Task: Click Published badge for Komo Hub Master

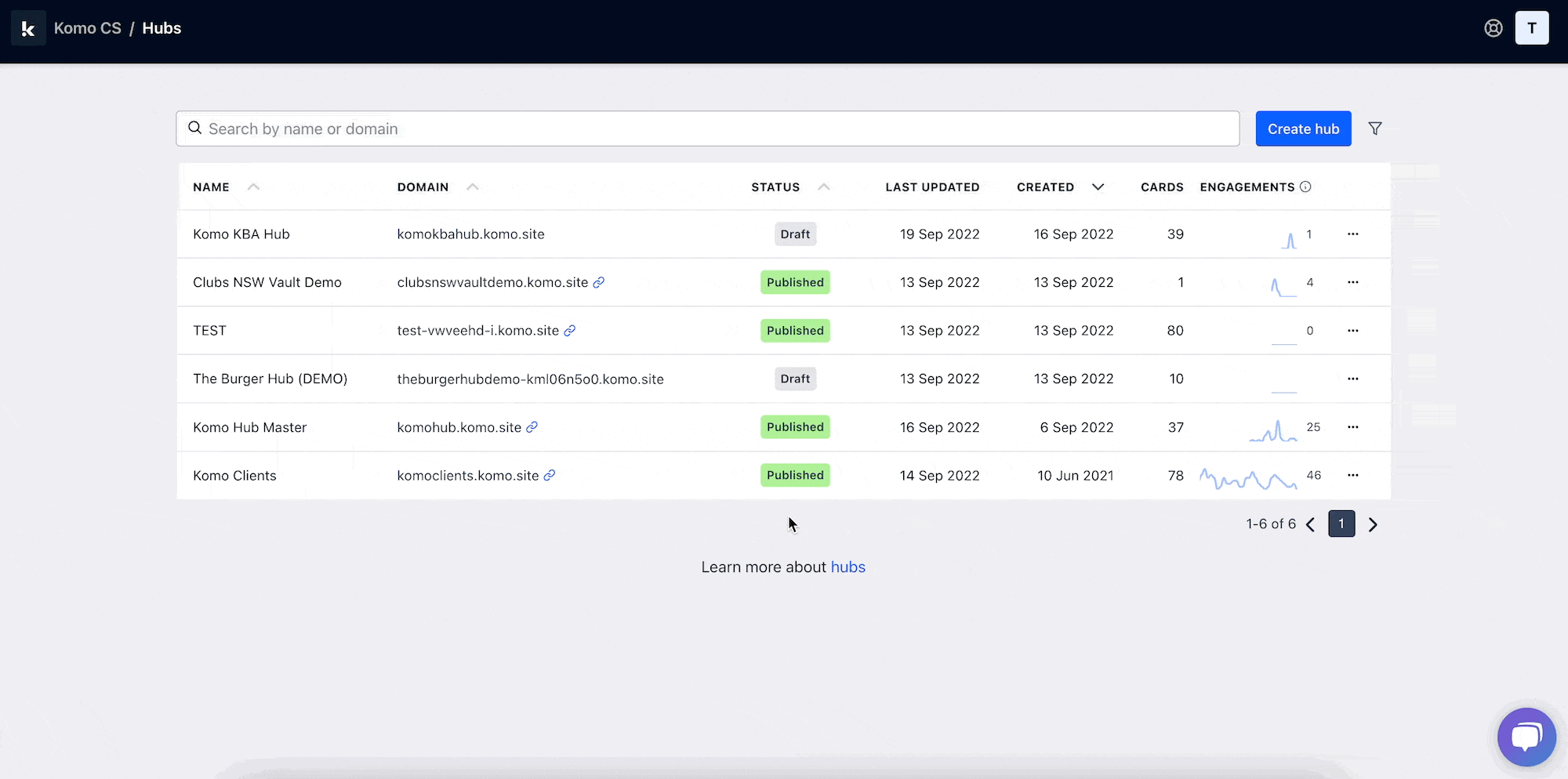Action: [795, 427]
